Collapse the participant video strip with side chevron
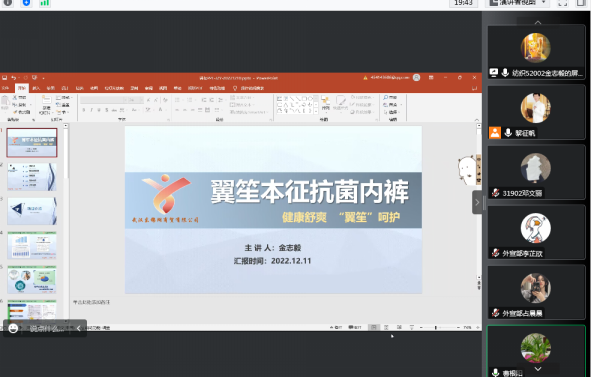 pyautogui.click(x=477, y=202)
